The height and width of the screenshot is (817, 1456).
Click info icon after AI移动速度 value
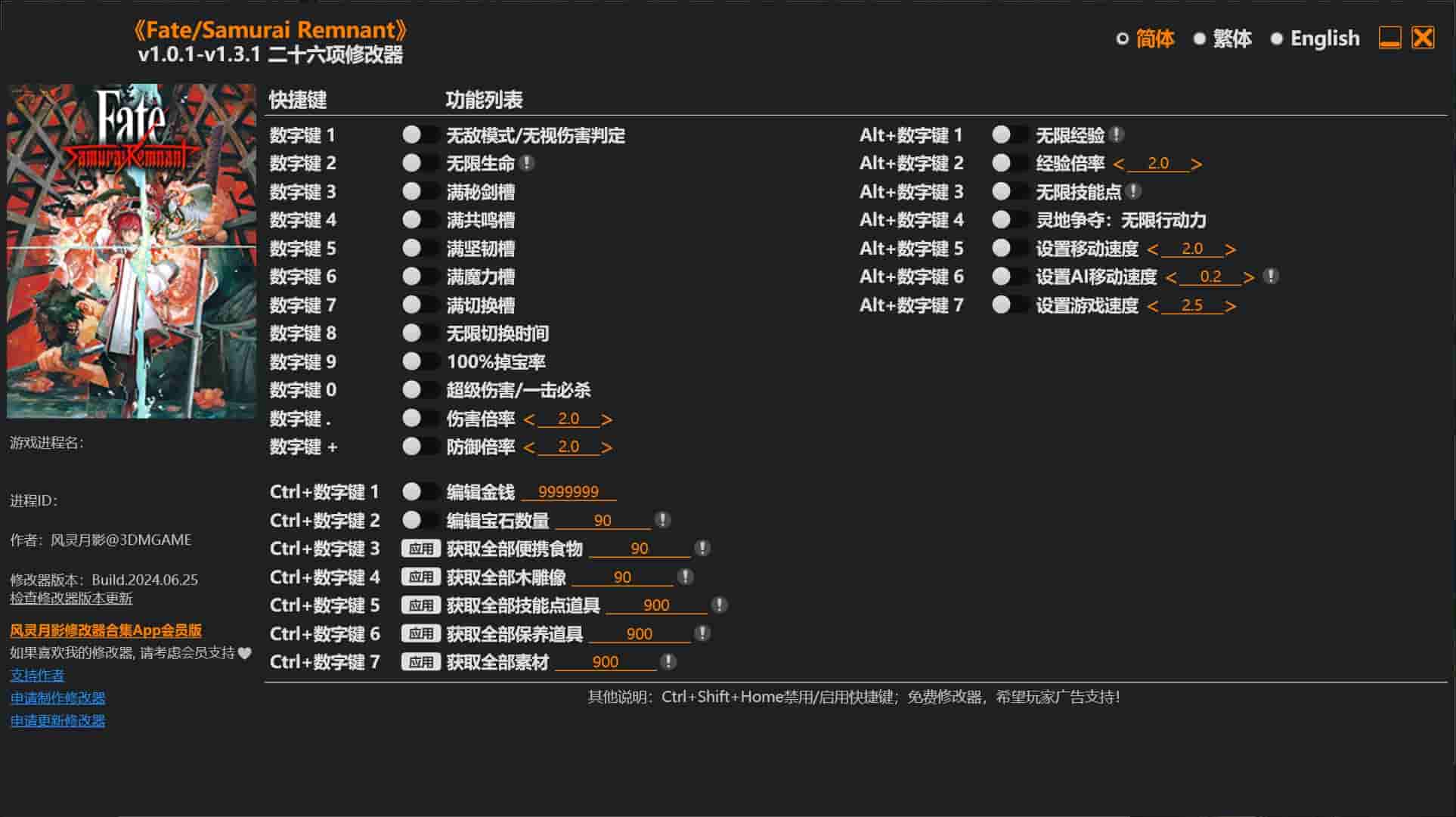(1272, 277)
